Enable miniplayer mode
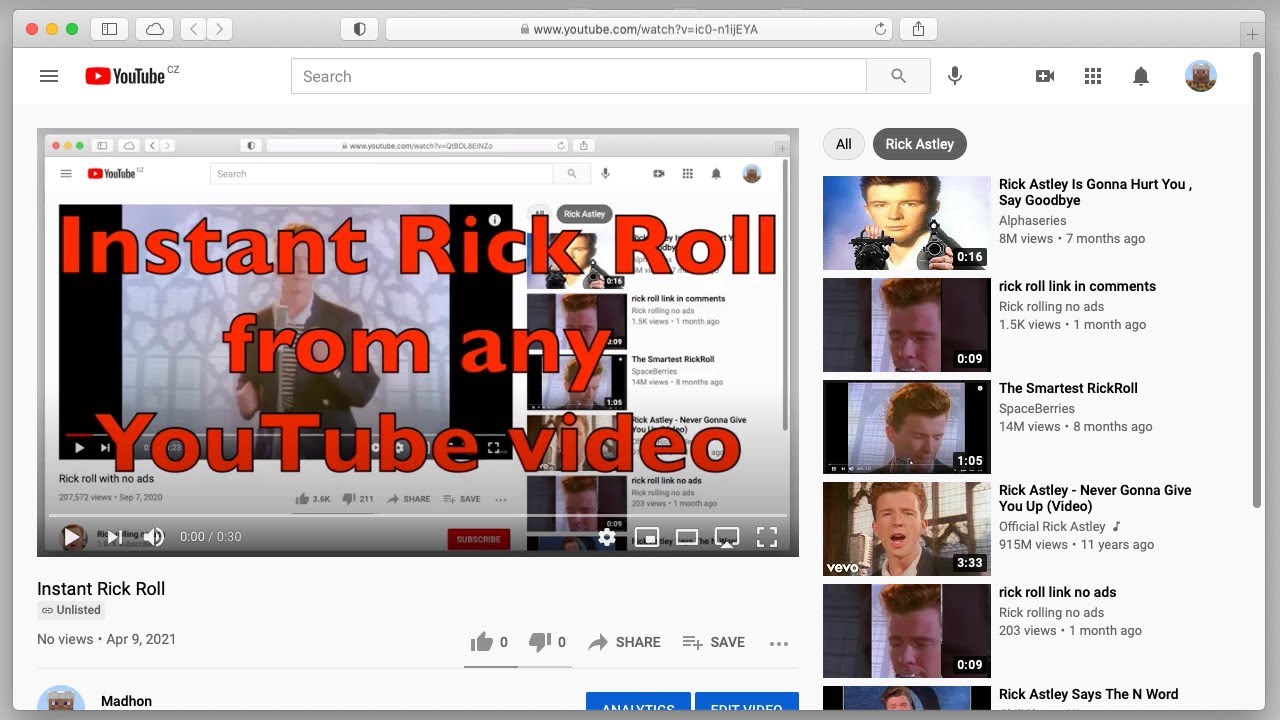 647,537
